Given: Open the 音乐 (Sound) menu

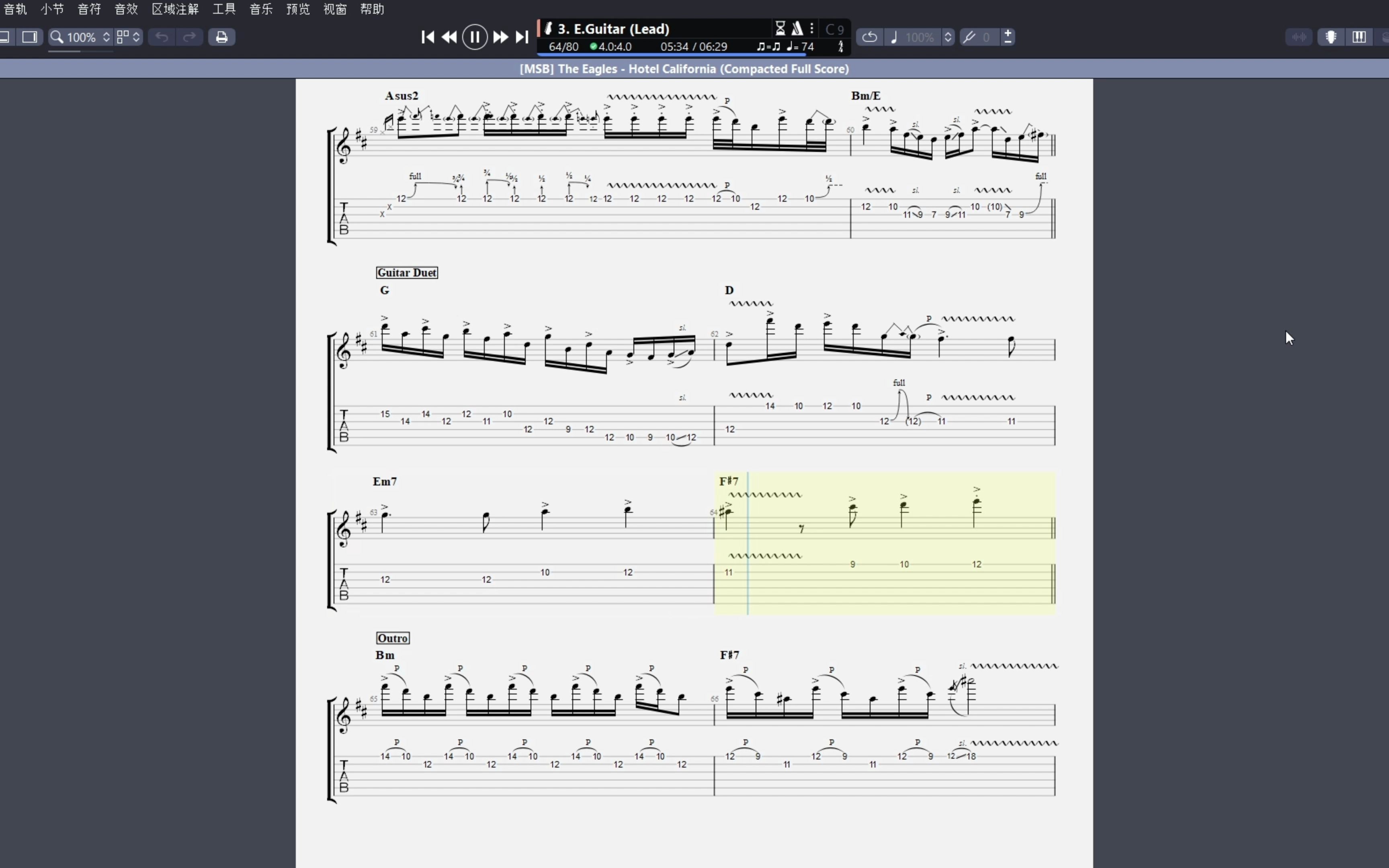Looking at the screenshot, I should pos(261,9).
